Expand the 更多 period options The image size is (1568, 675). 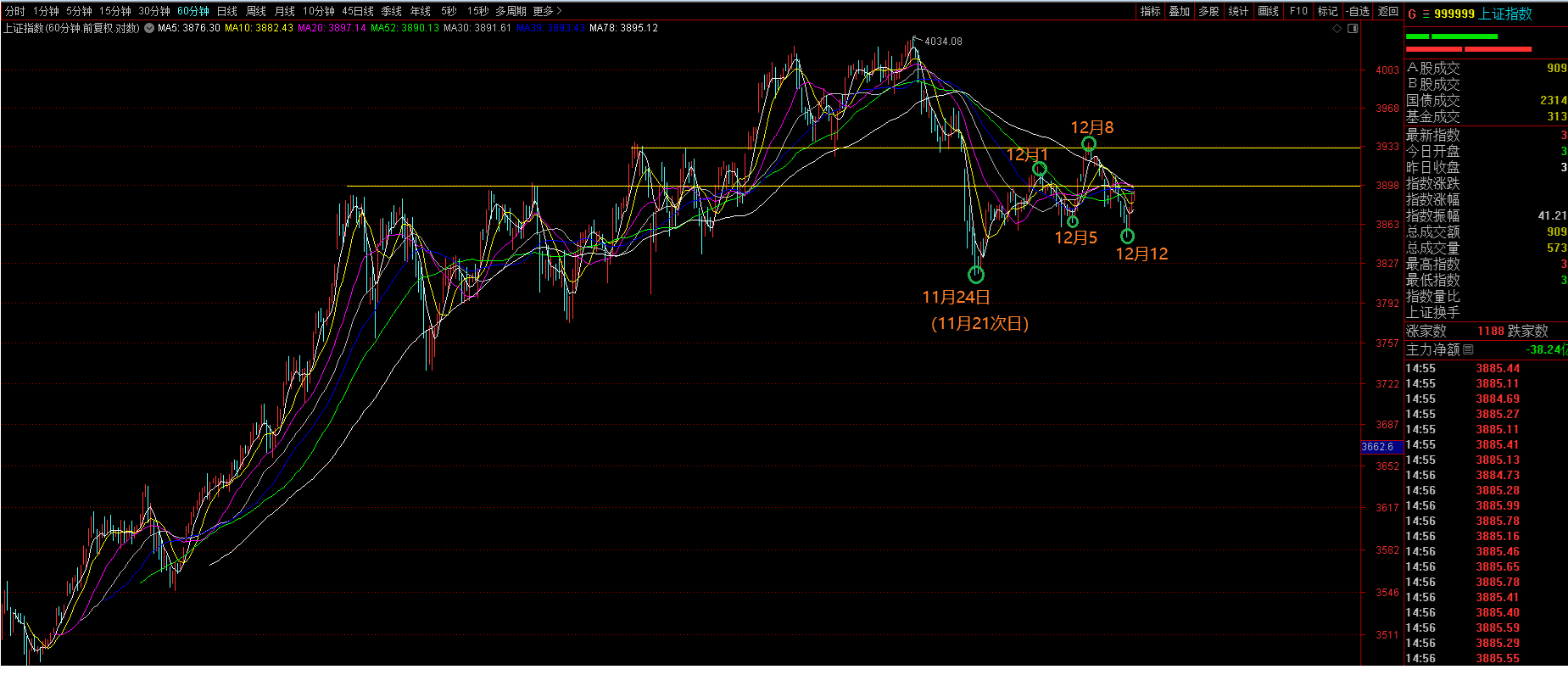[547, 11]
